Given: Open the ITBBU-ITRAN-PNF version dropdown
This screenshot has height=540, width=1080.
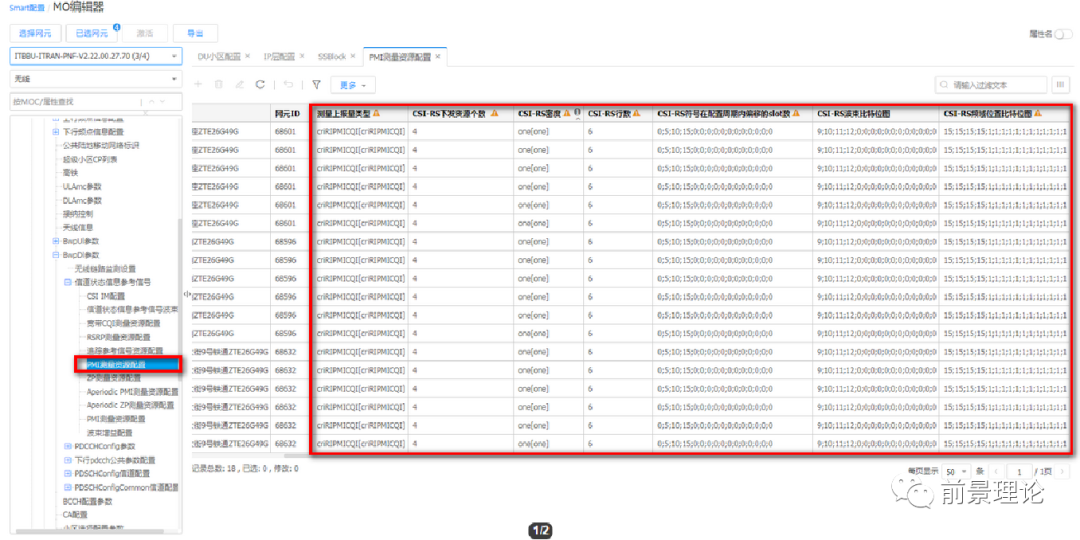Looking at the screenshot, I should click(96, 56).
